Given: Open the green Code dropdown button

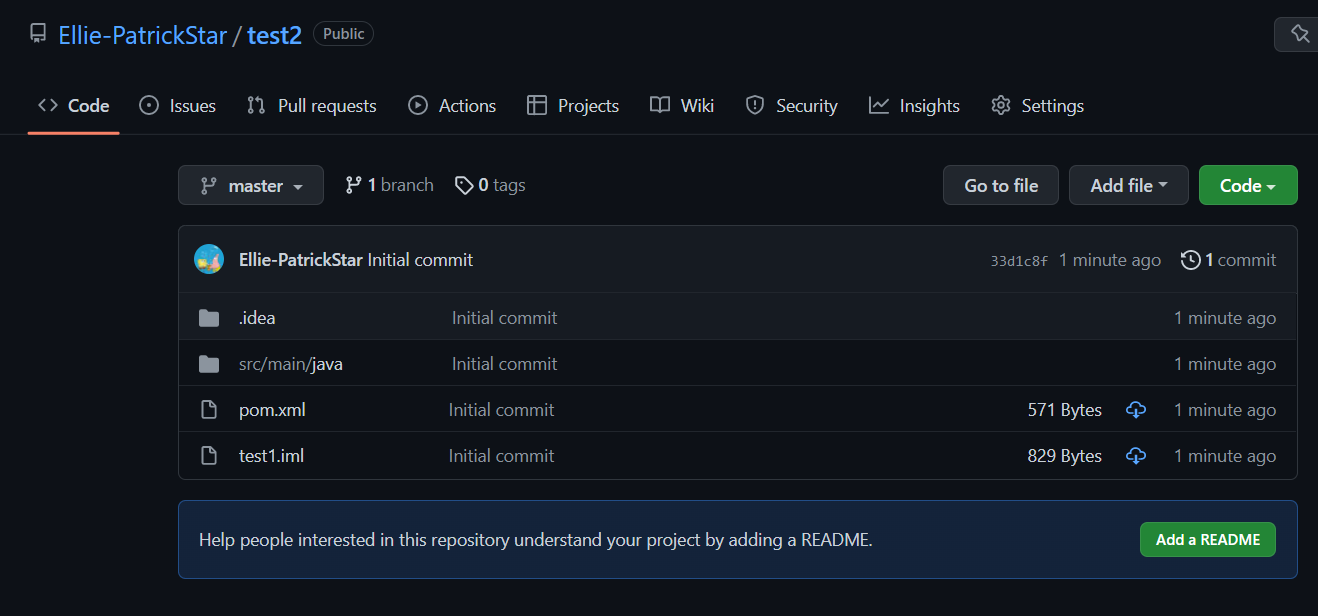Looking at the screenshot, I should (1248, 185).
